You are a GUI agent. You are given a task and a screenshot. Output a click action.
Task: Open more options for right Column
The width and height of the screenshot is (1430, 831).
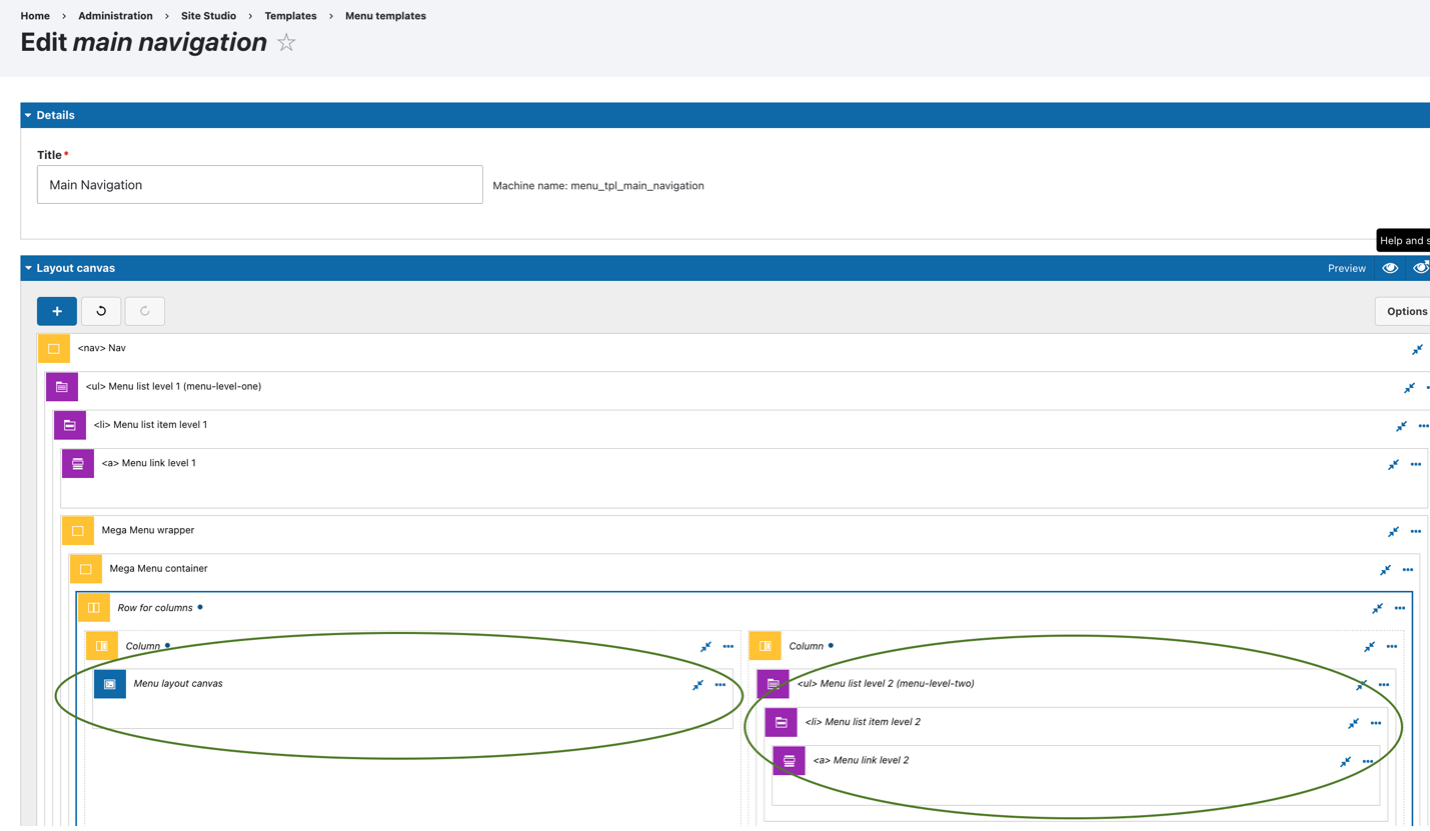pos(1391,646)
